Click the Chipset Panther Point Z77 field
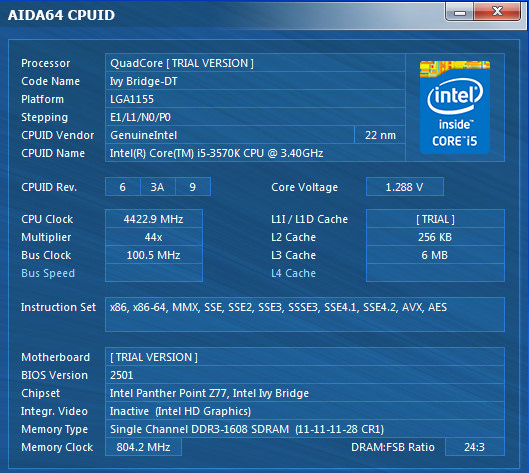This screenshot has height=473, width=529. pyautogui.click(x=305, y=393)
